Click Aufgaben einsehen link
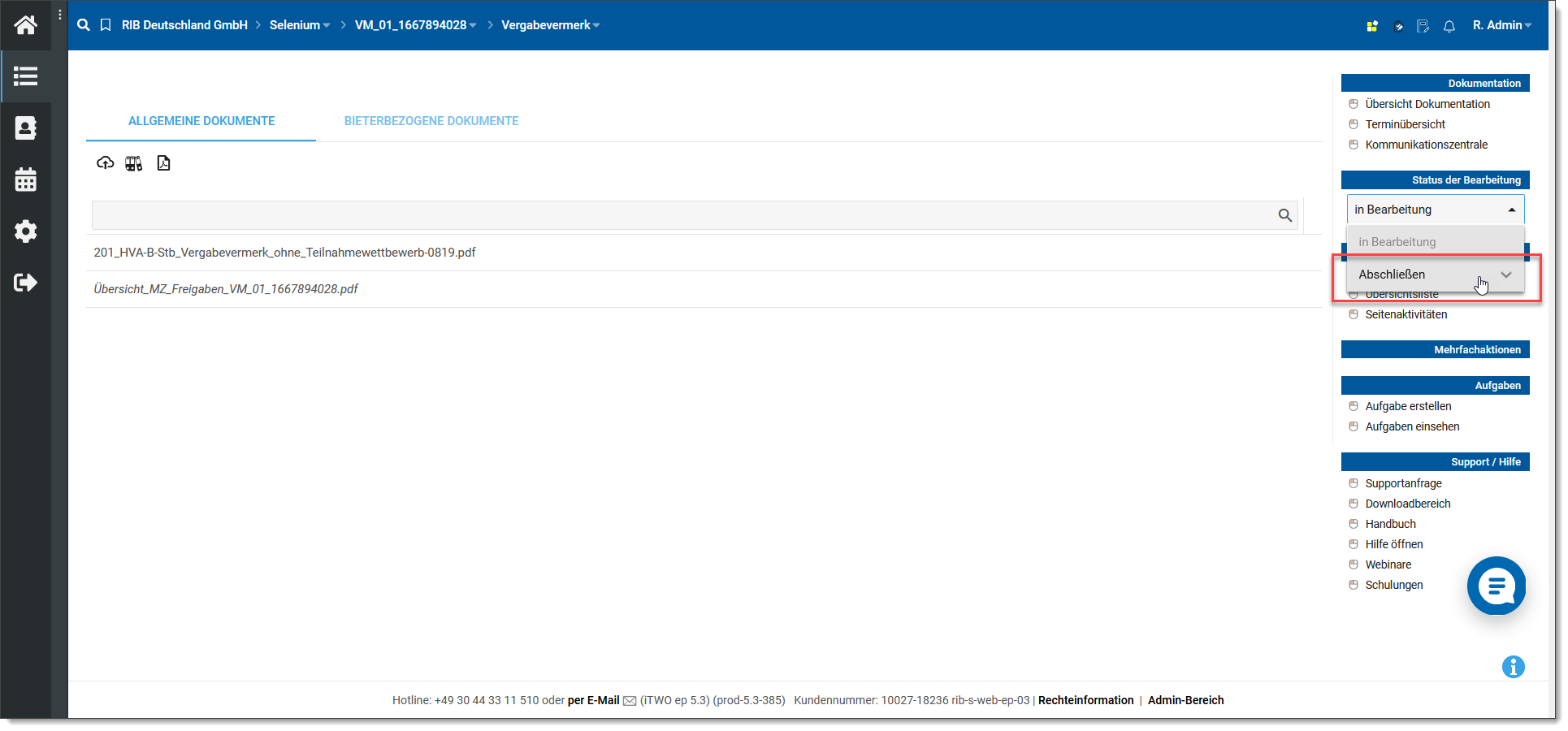Screen dimensions: 1568x731 1412,426
